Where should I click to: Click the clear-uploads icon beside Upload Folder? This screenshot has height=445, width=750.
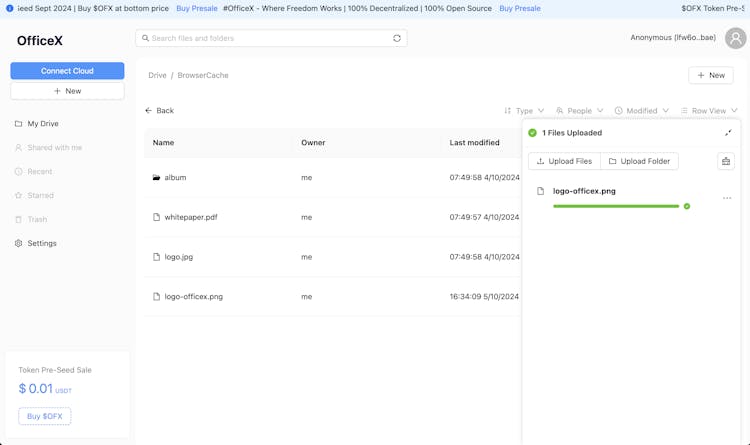coord(726,161)
